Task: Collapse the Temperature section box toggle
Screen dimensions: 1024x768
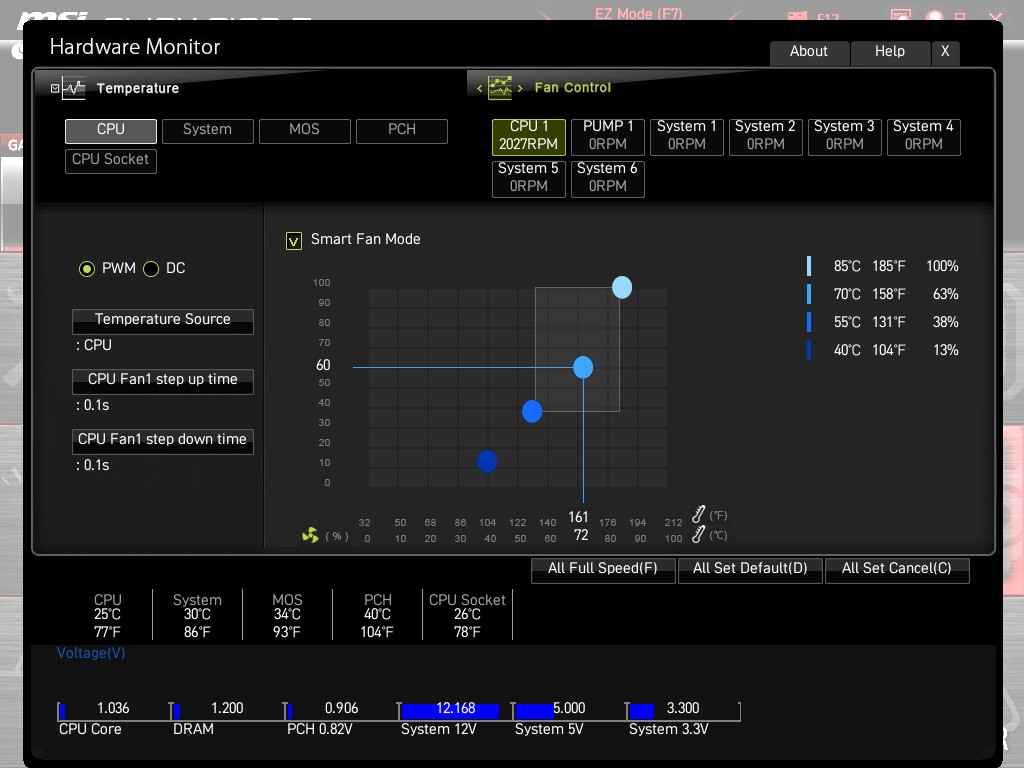Action: coord(55,88)
